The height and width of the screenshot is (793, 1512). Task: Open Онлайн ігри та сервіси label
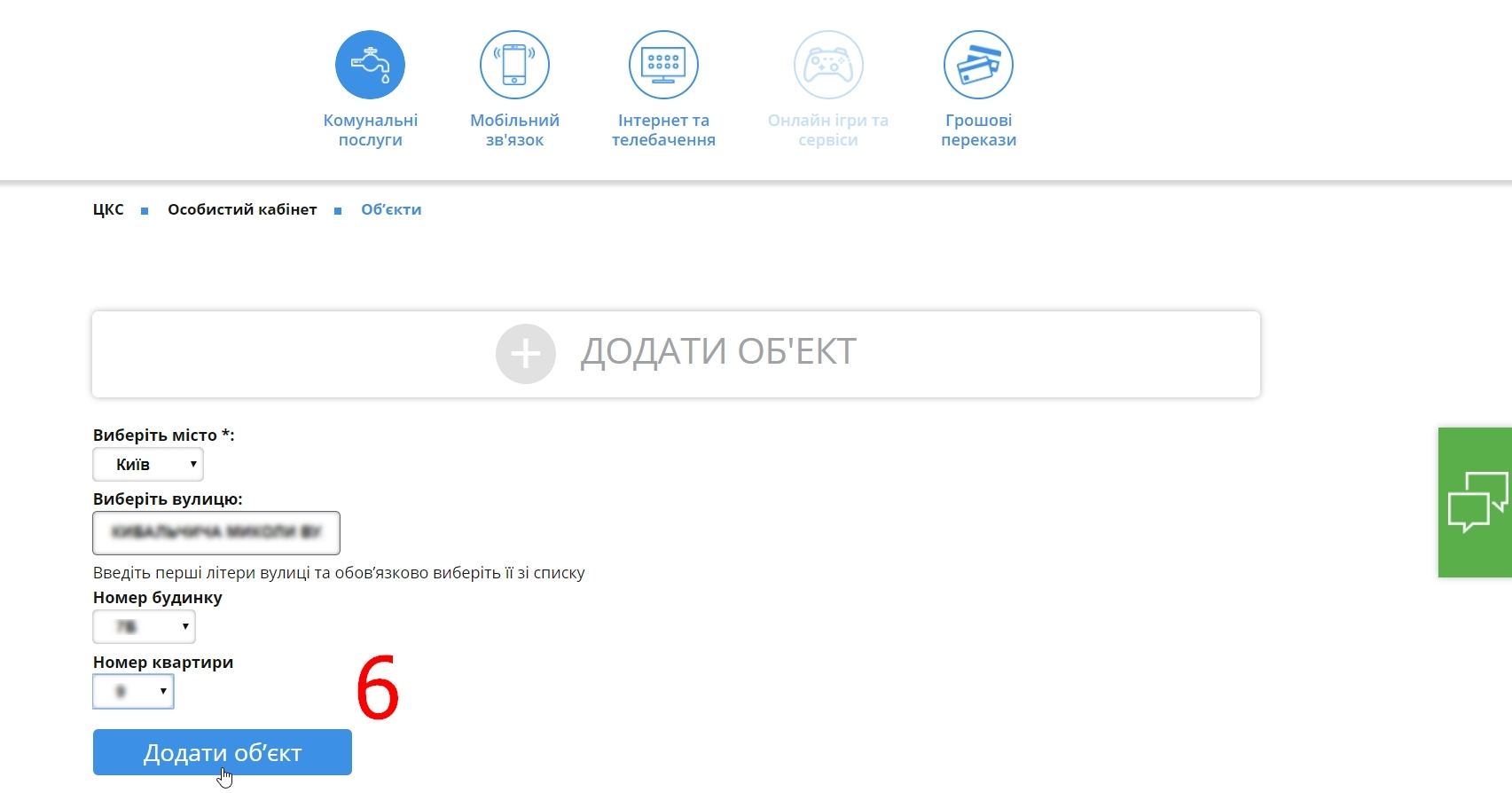point(828,130)
